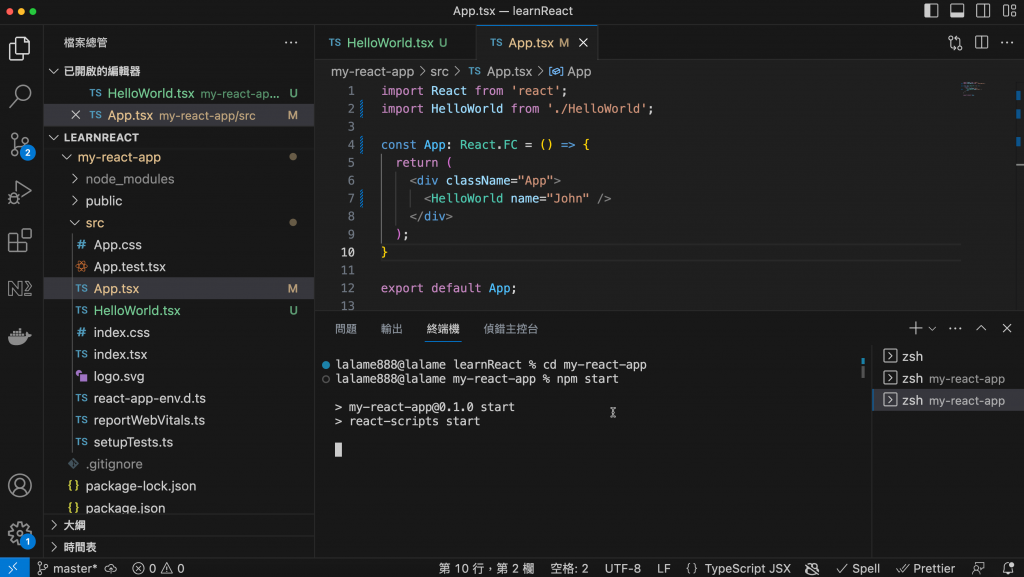Select the 終端機 panel tab
Viewport: 1024px width, 577px height.
[443, 329]
